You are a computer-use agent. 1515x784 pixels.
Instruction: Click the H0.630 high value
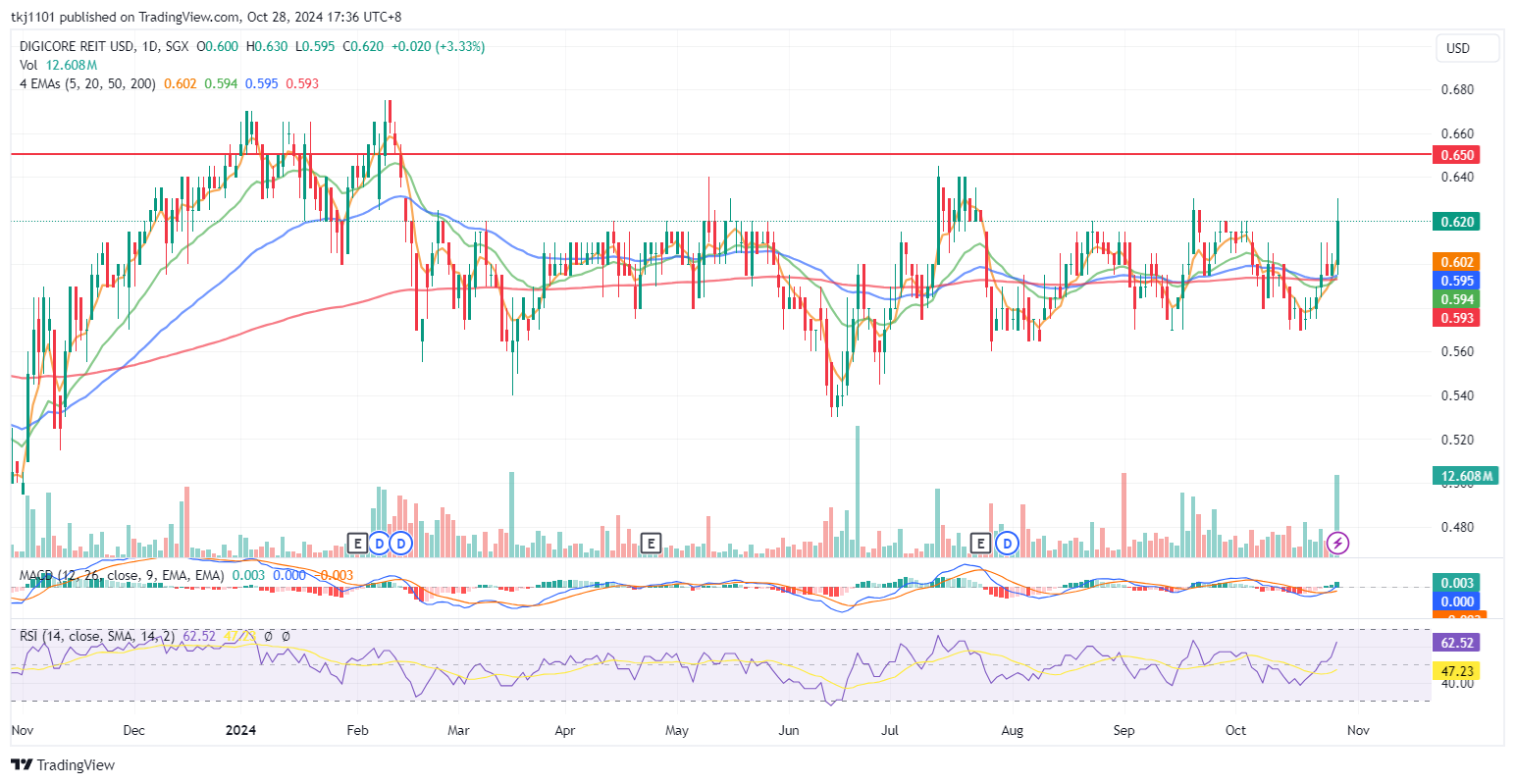[267, 46]
